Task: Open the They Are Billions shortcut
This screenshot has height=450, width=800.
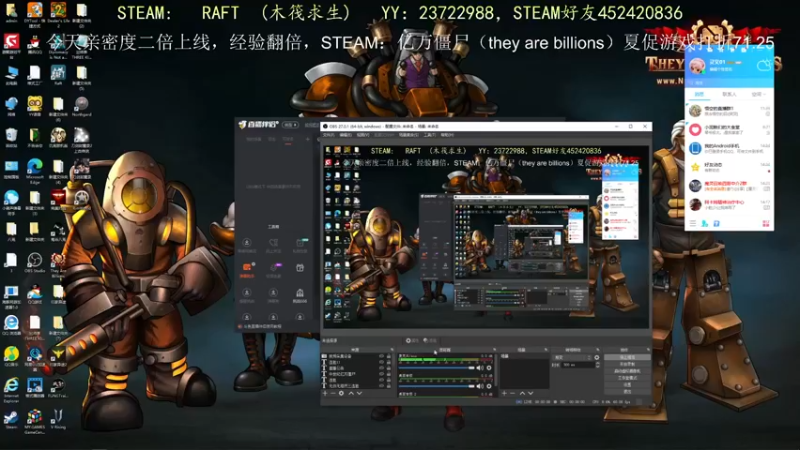Action: coord(58,264)
